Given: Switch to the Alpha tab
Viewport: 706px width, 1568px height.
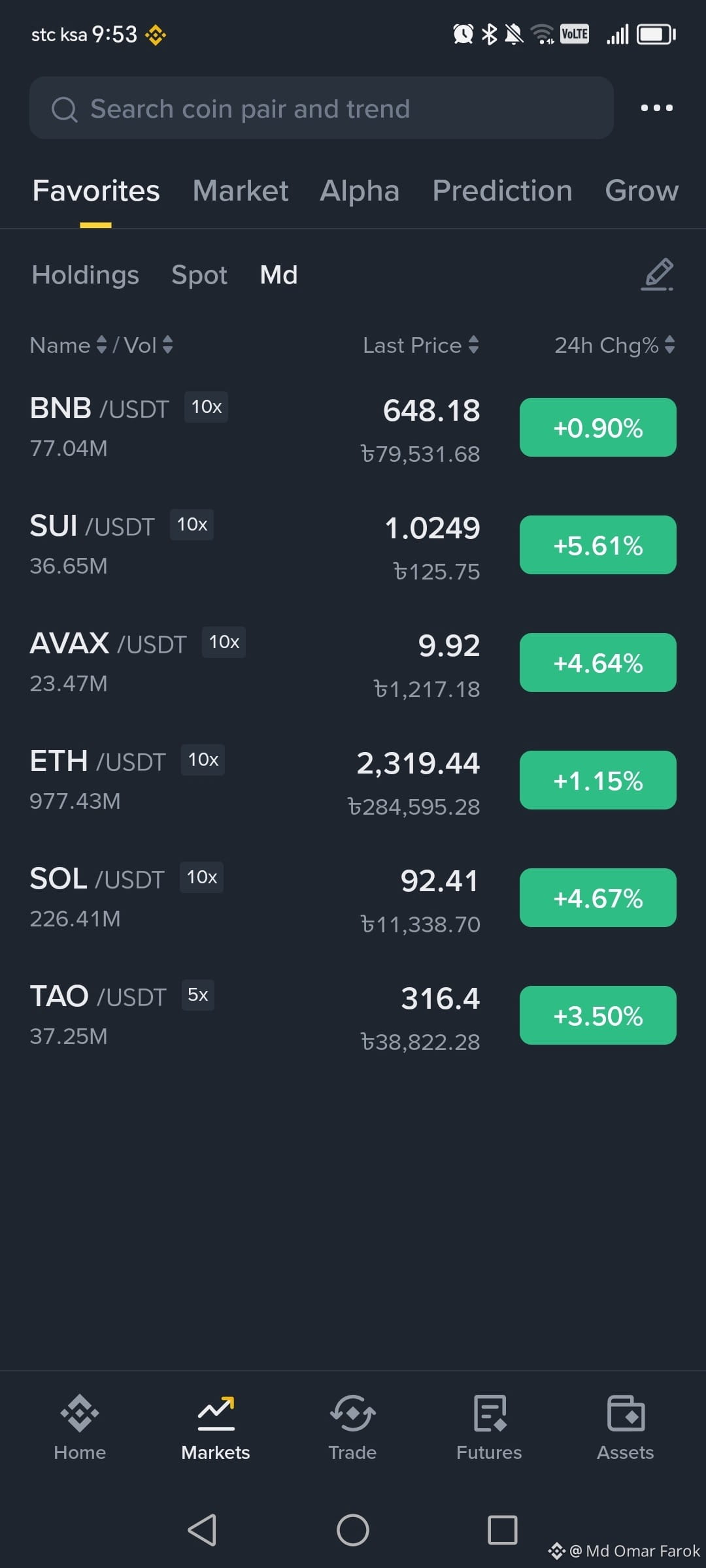Looking at the screenshot, I should click(360, 191).
